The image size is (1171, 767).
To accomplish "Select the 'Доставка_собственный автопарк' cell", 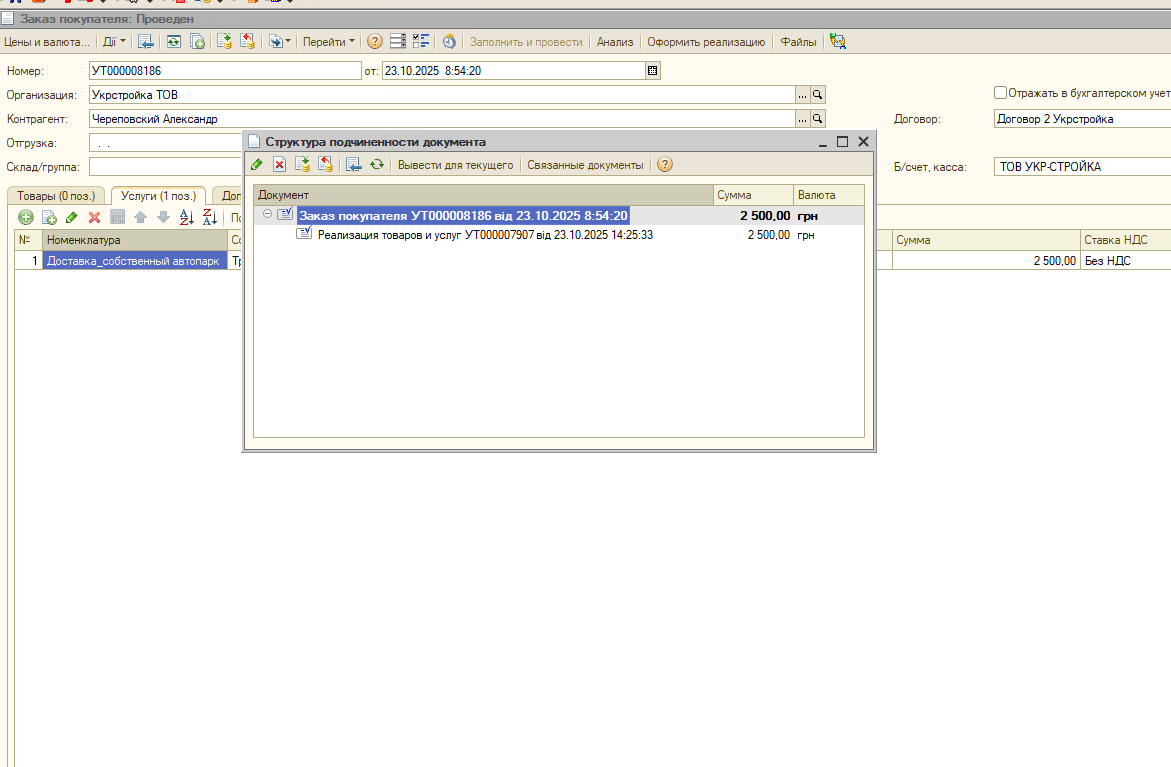I will [x=134, y=261].
